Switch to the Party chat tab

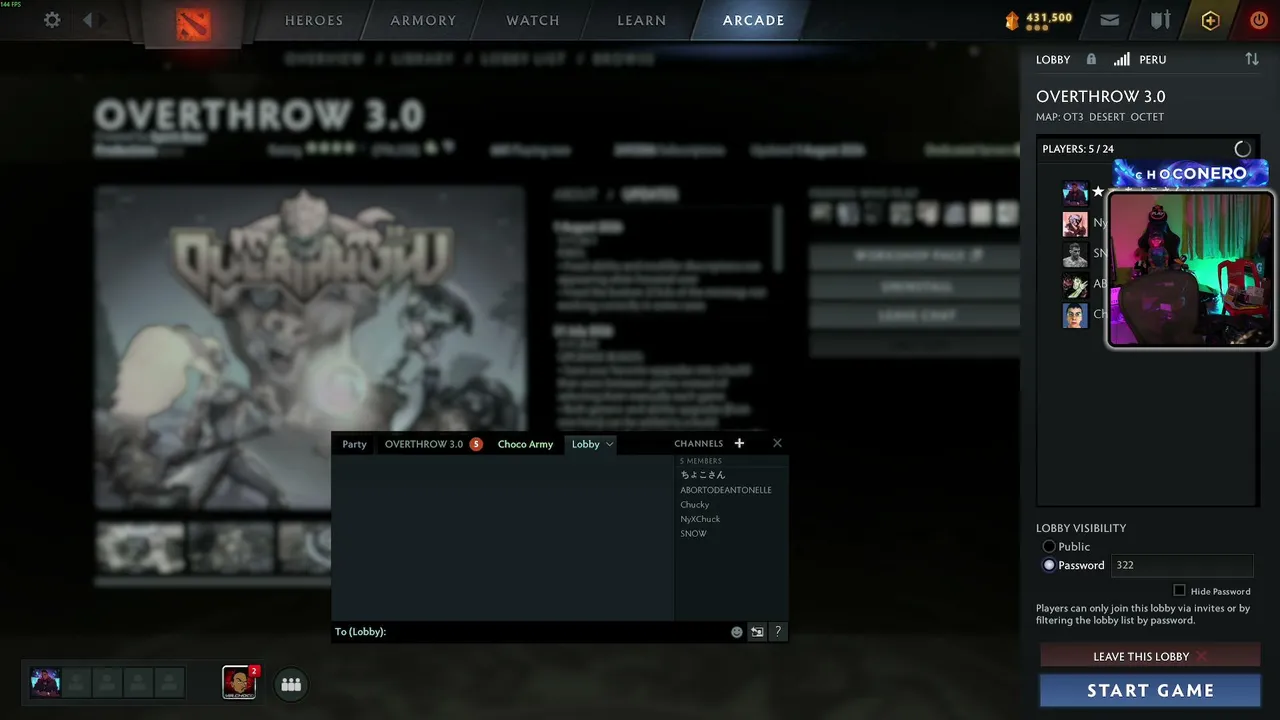click(x=354, y=444)
